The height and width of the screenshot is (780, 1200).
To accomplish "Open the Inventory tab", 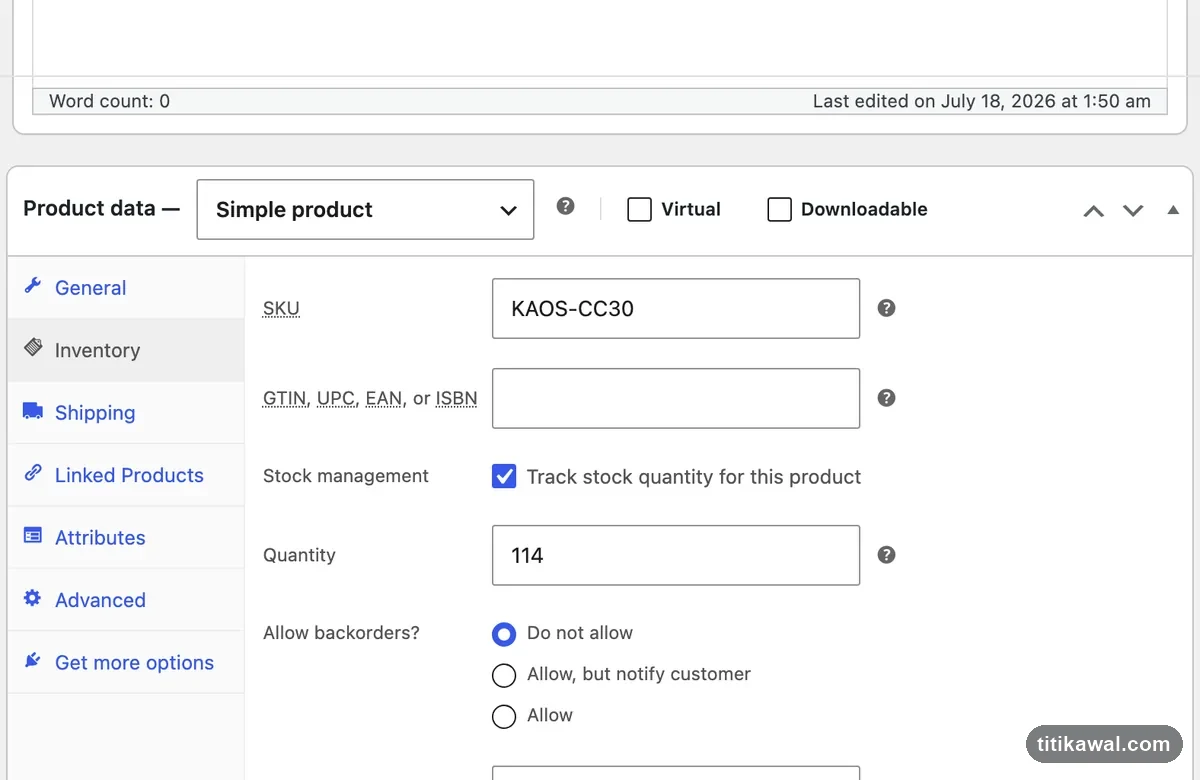I will (x=126, y=350).
